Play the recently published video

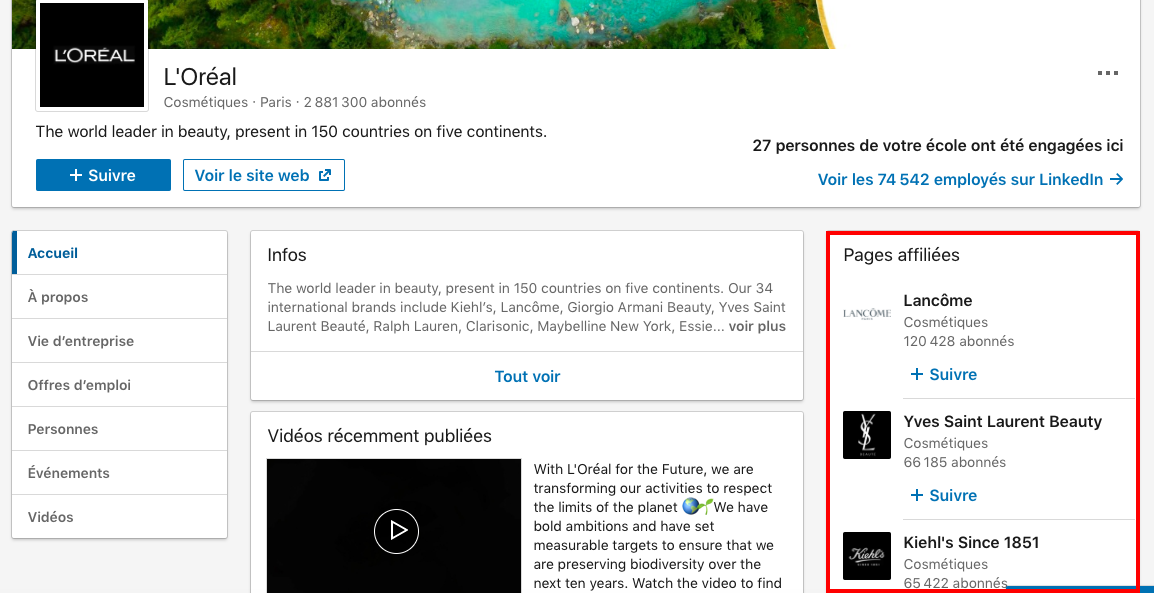(x=396, y=530)
